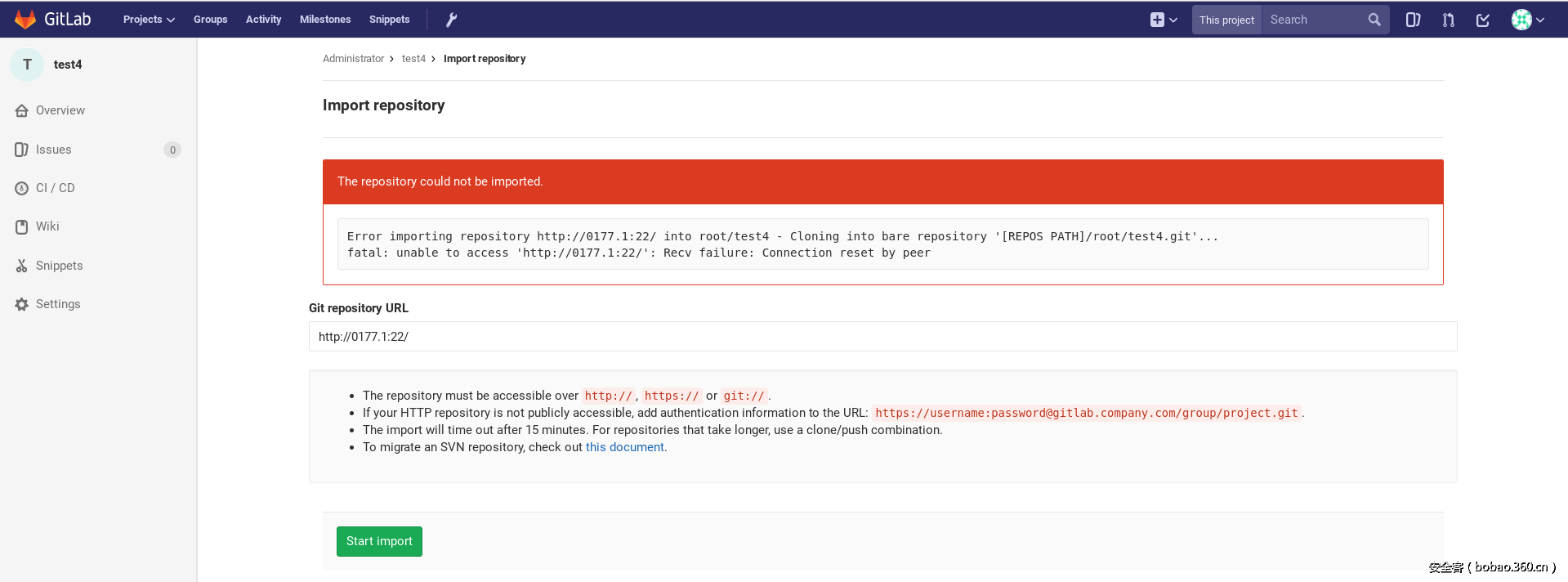This screenshot has width=1568, height=582.
Task: Expand the new item plus dropdown
Action: click(1164, 20)
